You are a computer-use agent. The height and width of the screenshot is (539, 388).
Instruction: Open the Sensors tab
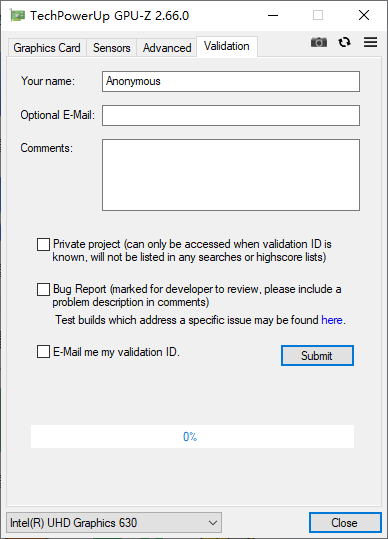tap(111, 47)
